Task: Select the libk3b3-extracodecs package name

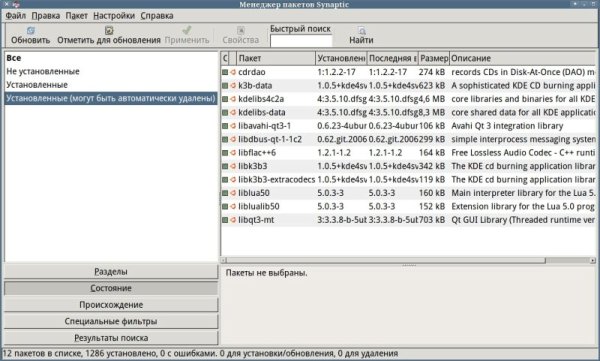Action: pos(277,180)
